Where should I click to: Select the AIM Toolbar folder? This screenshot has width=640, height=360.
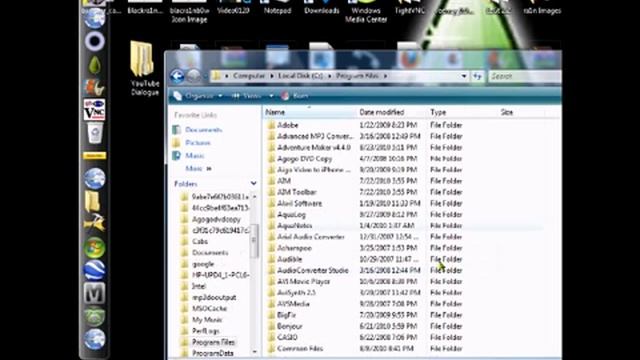296,192
